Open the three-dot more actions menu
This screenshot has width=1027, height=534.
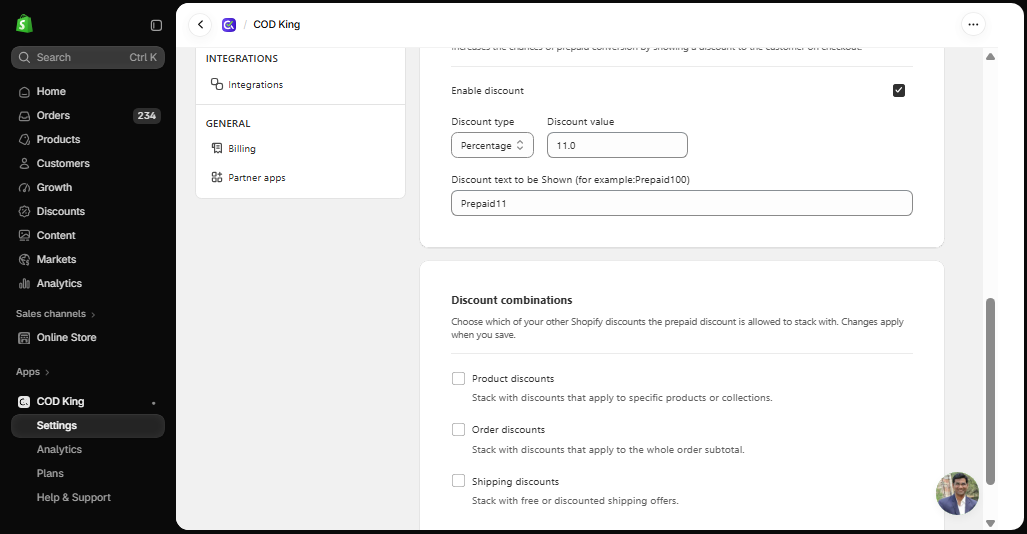[973, 25]
